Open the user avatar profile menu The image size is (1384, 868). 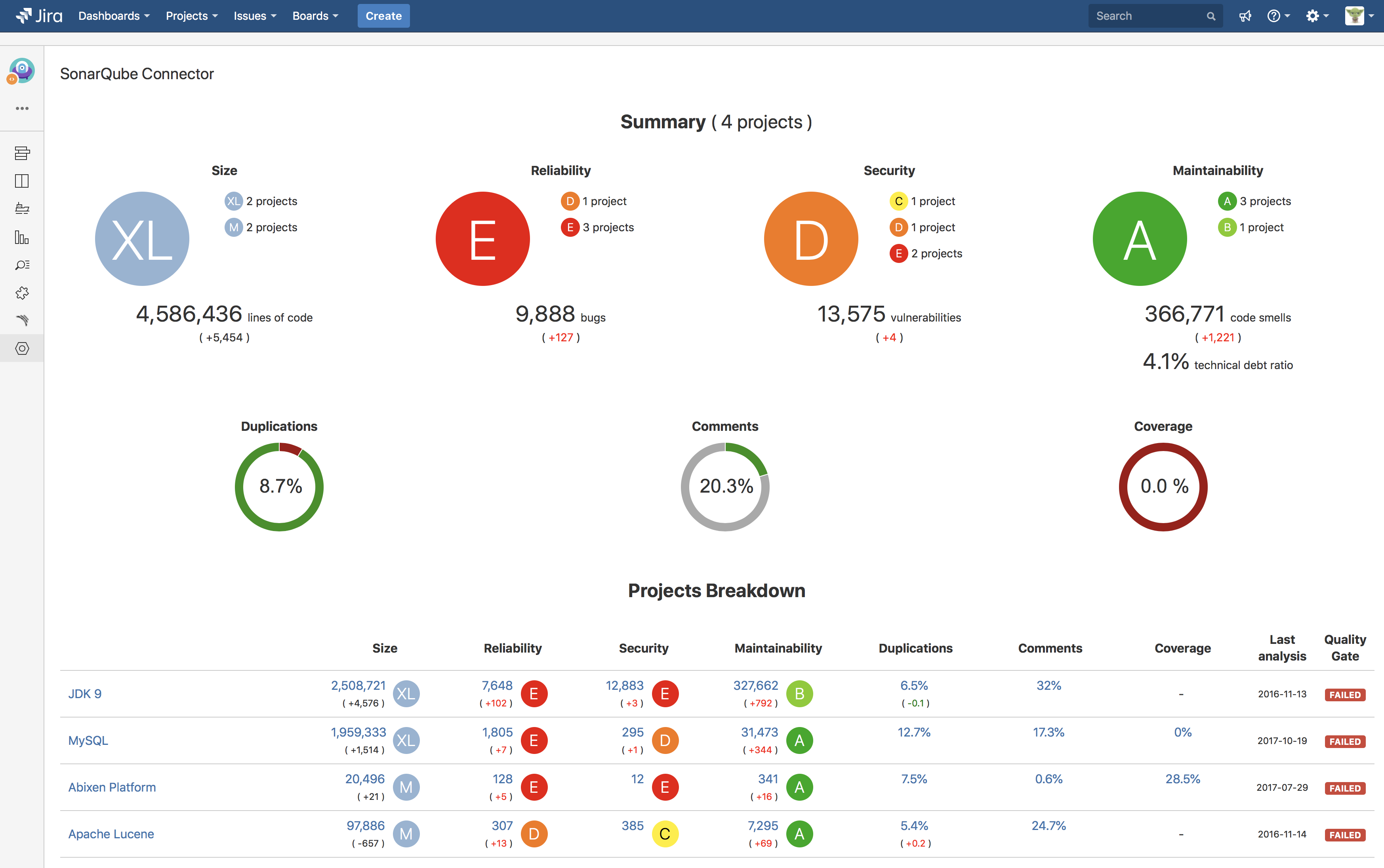(x=1359, y=16)
